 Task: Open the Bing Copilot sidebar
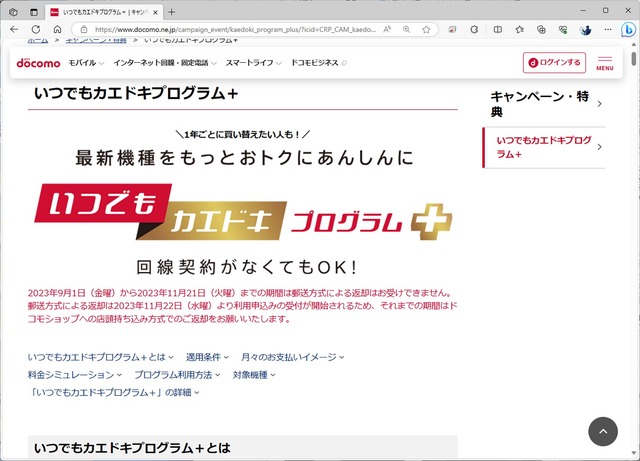[x=628, y=30]
